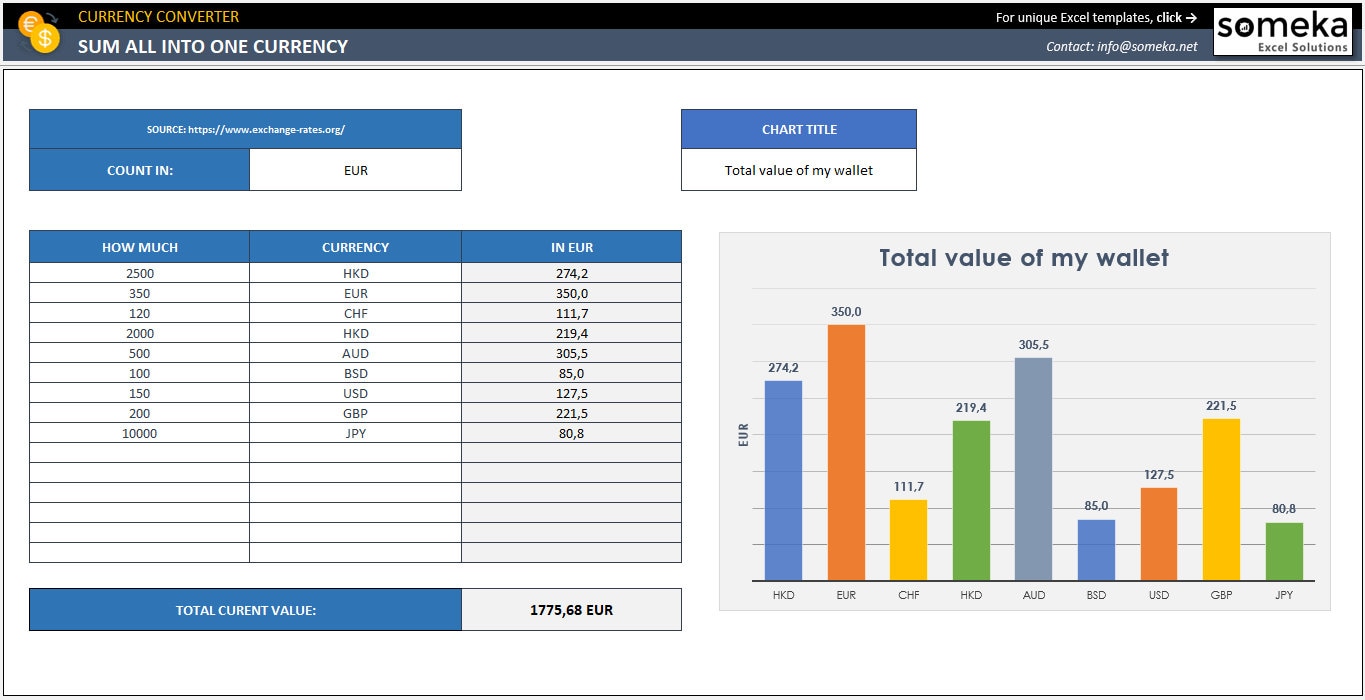Select the HOW MUCH cell containing 10000
The height and width of the screenshot is (700, 1365).
pyautogui.click(x=140, y=433)
